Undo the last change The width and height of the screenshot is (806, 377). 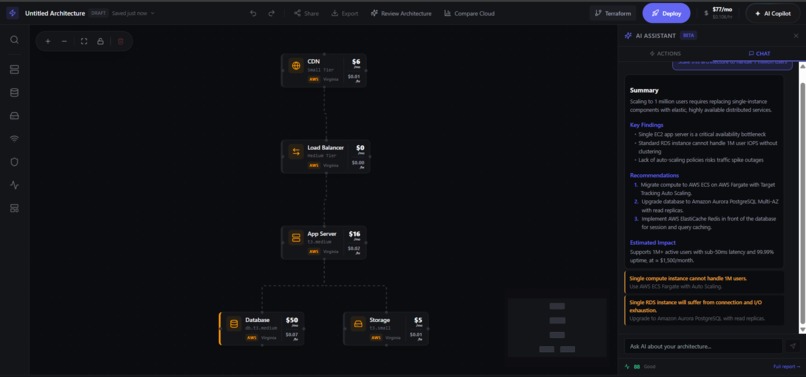pos(253,13)
